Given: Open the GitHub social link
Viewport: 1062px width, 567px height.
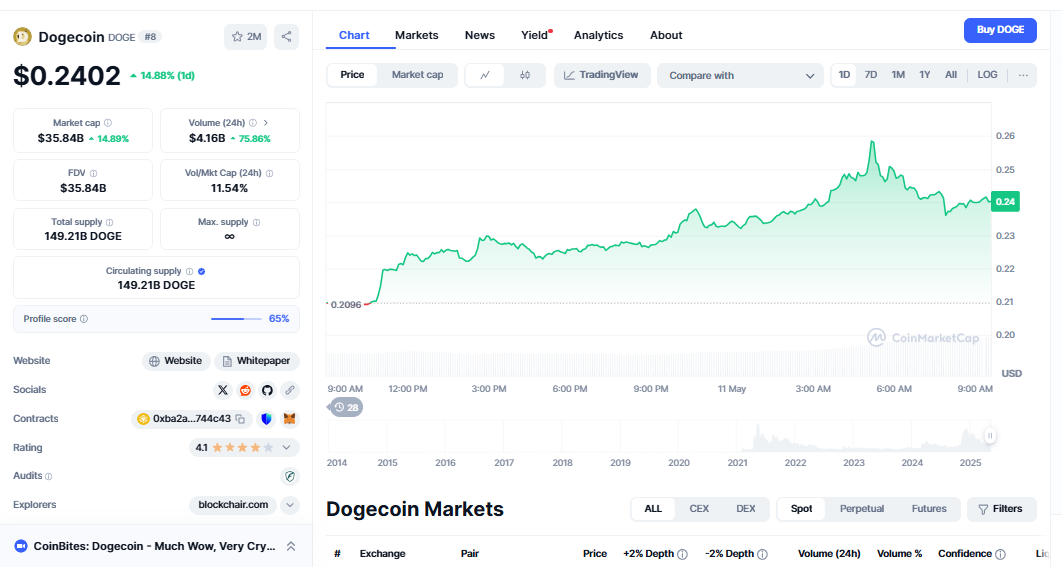Looking at the screenshot, I should [x=268, y=390].
